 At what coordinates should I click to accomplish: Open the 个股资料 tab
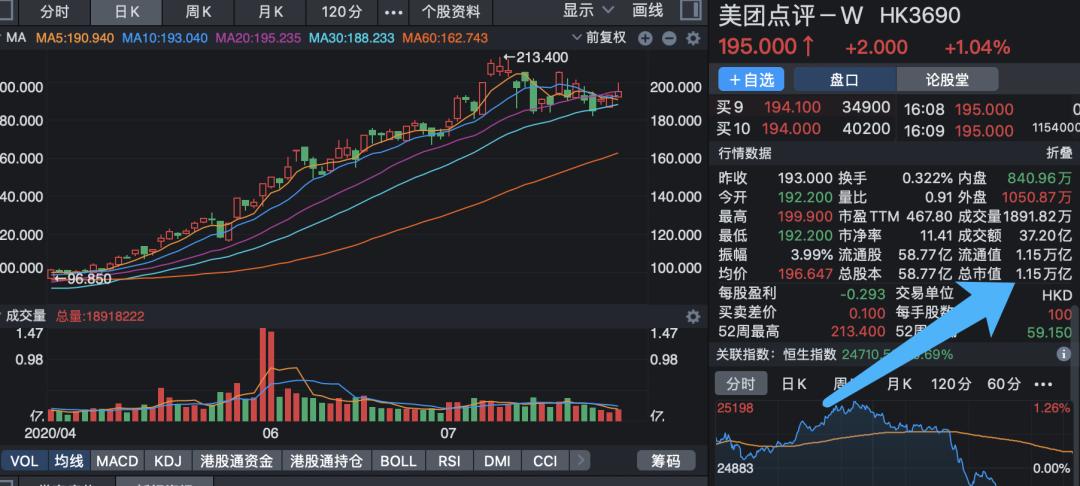point(451,12)
